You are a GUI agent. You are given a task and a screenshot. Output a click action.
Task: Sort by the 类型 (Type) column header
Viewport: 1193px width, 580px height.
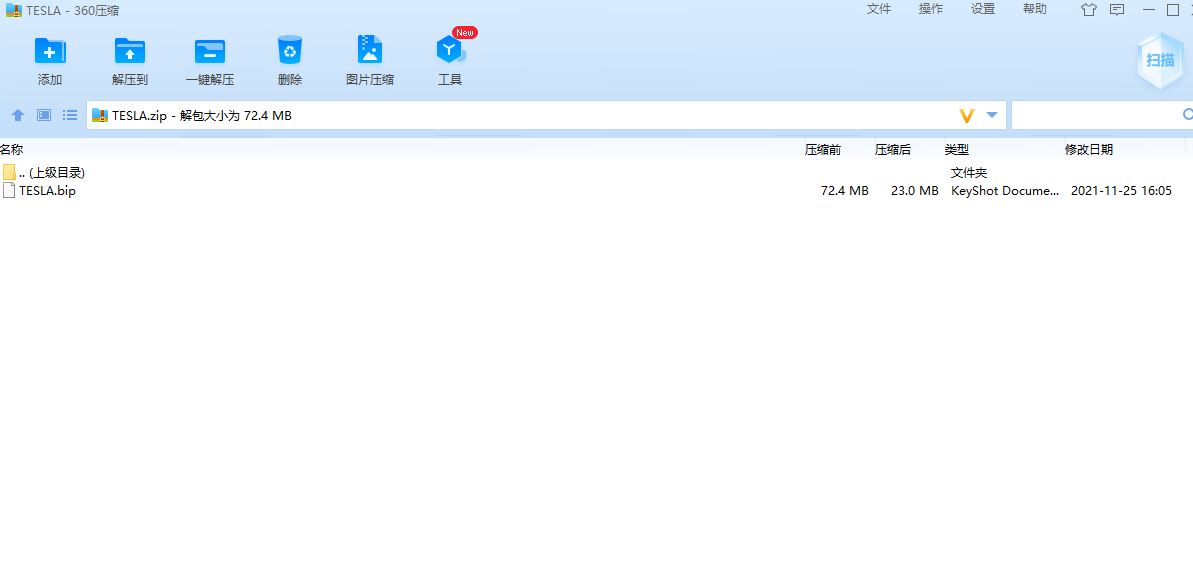click(957, 150)
